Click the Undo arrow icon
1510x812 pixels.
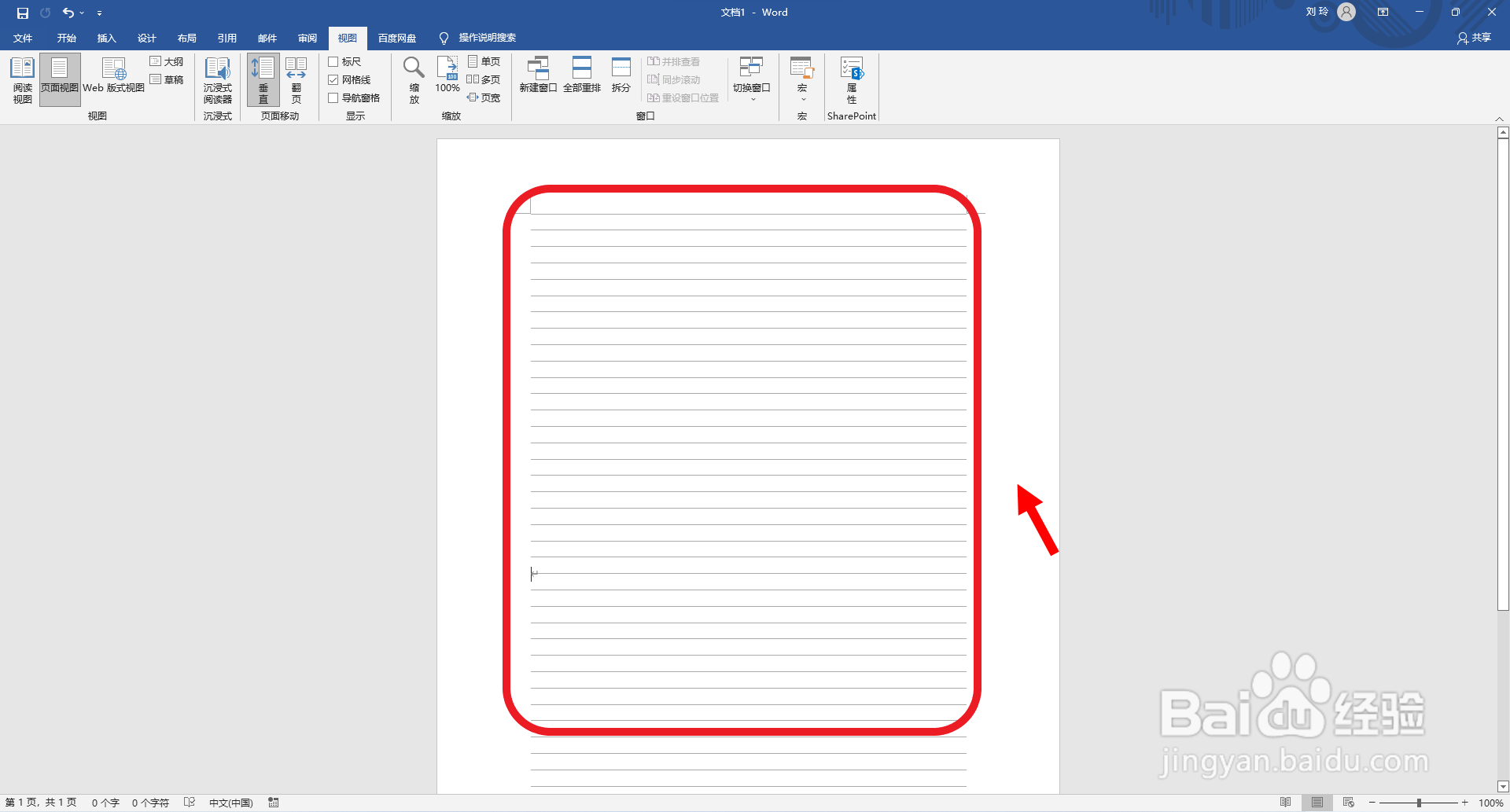(68, 13)
